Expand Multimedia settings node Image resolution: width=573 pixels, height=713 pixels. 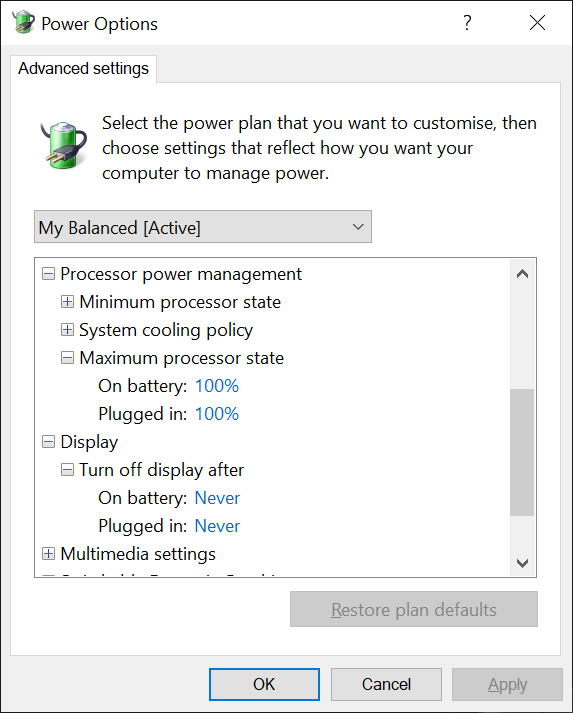[48, 553]
